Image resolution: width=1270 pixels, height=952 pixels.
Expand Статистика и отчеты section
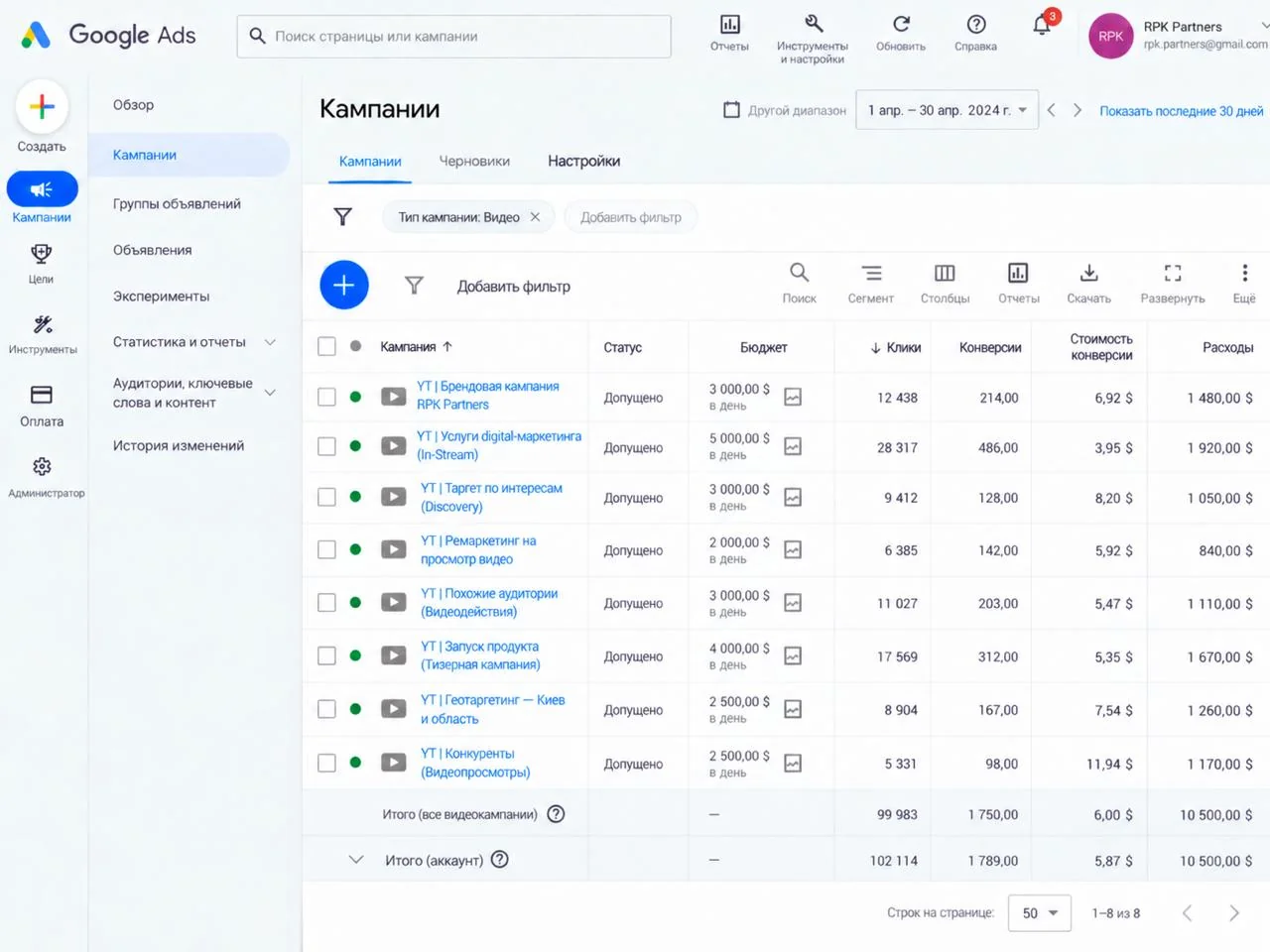pyautogui.click(x=270, y=342)
